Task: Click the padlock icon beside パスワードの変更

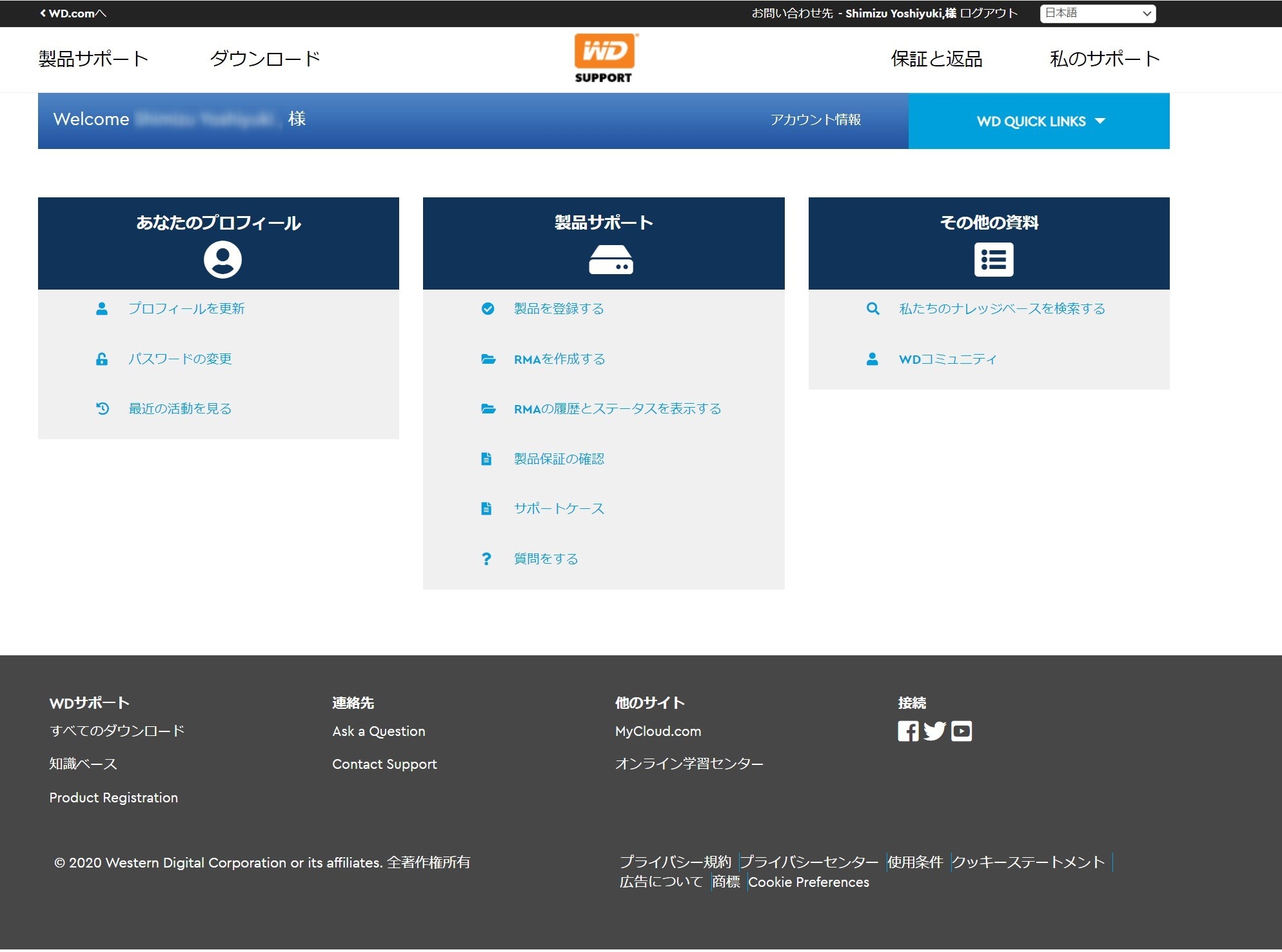Action: tap(102, 359)
